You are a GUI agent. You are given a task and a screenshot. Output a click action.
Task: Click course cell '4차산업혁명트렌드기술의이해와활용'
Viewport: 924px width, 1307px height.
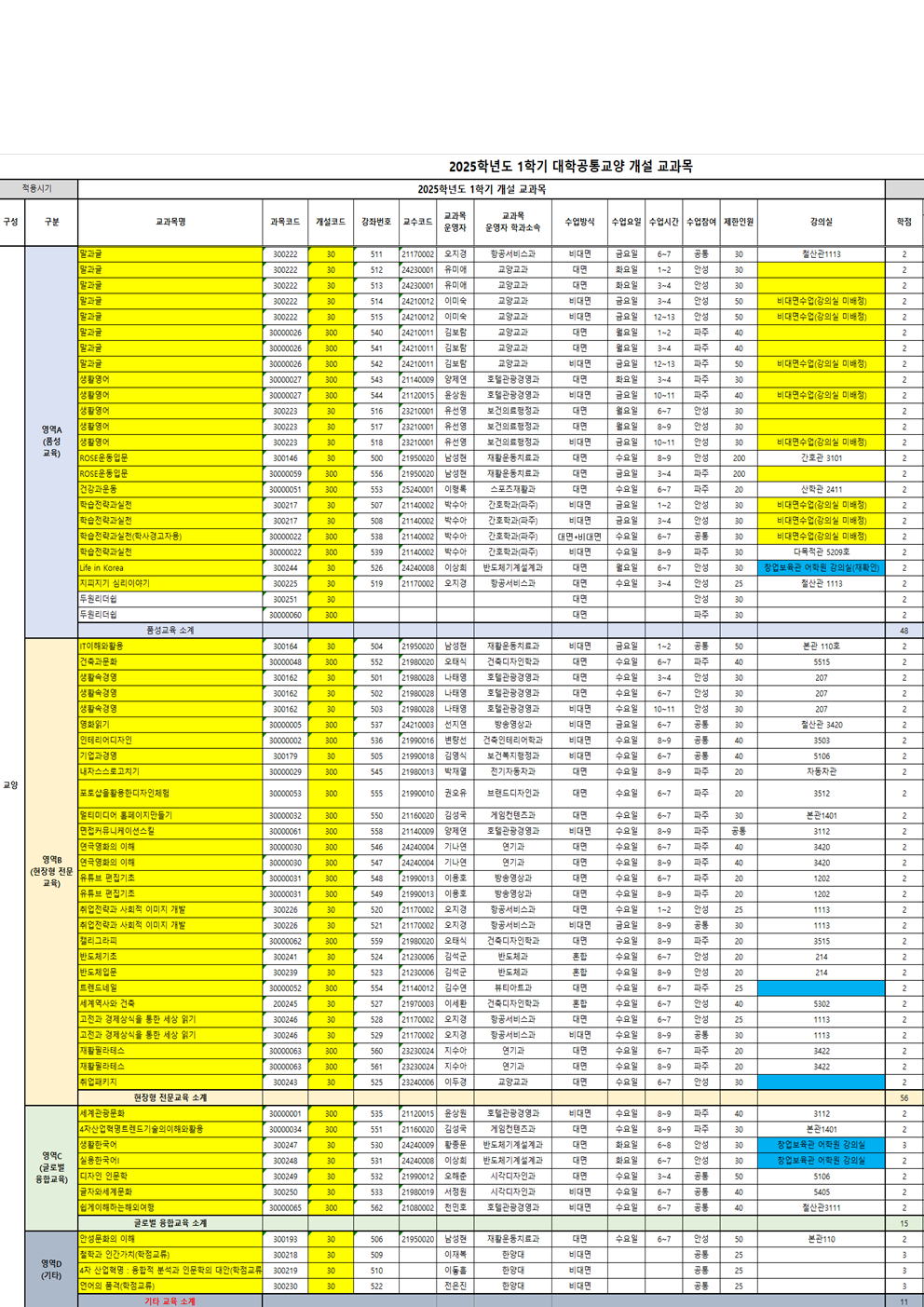(x=170, y=1129)
